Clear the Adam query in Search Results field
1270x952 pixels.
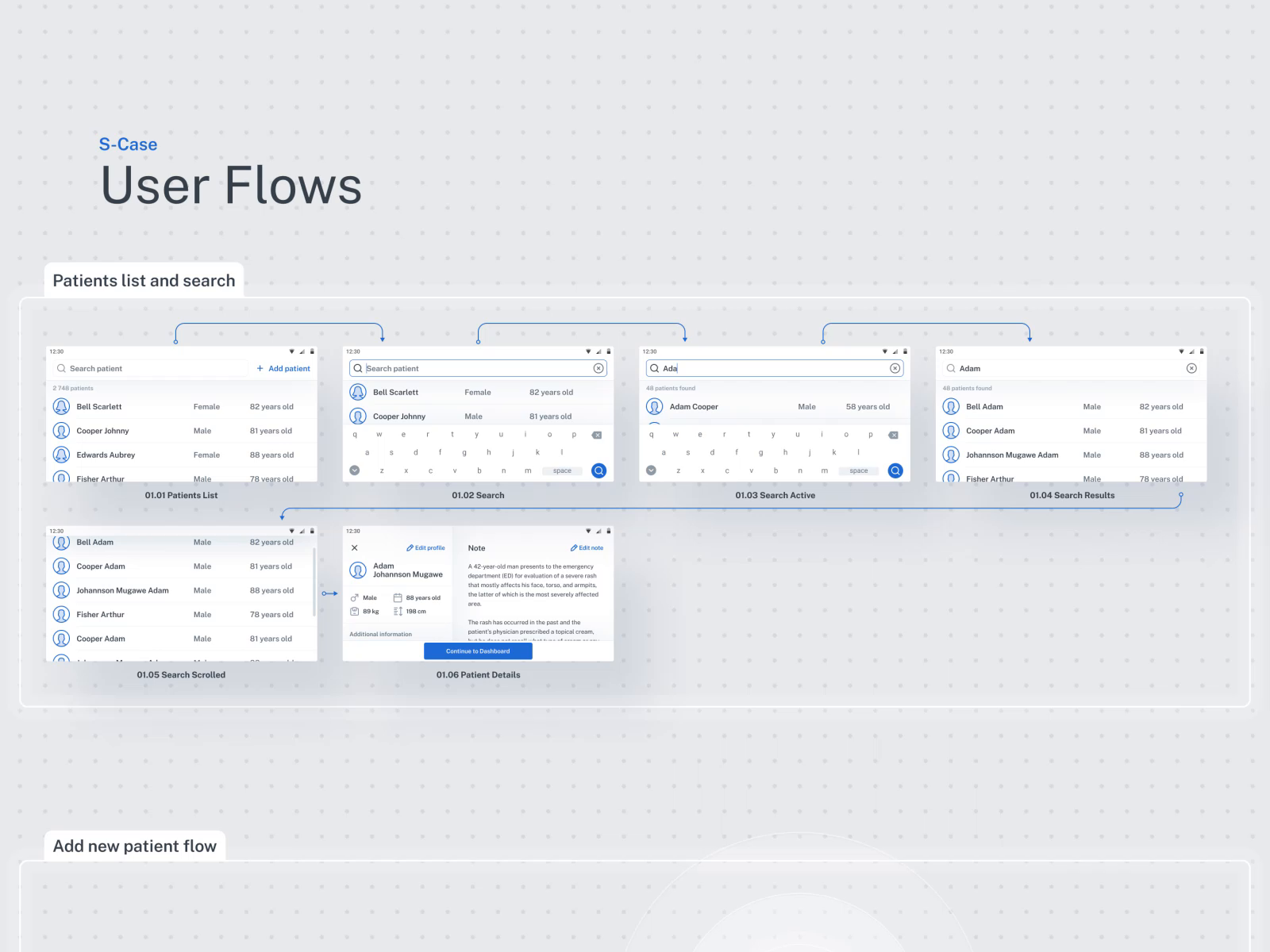[1191, 368]
